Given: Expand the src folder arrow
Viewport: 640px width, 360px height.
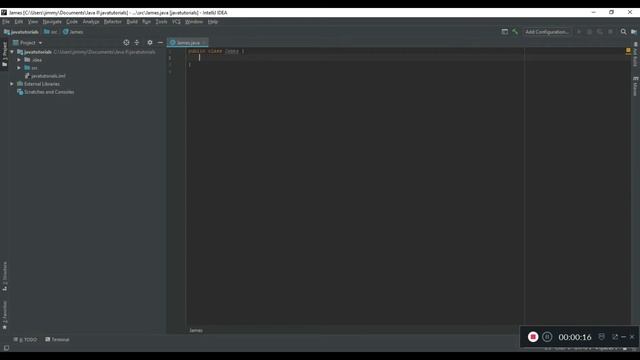Looking at the screenshot, I should coord(19,68).
